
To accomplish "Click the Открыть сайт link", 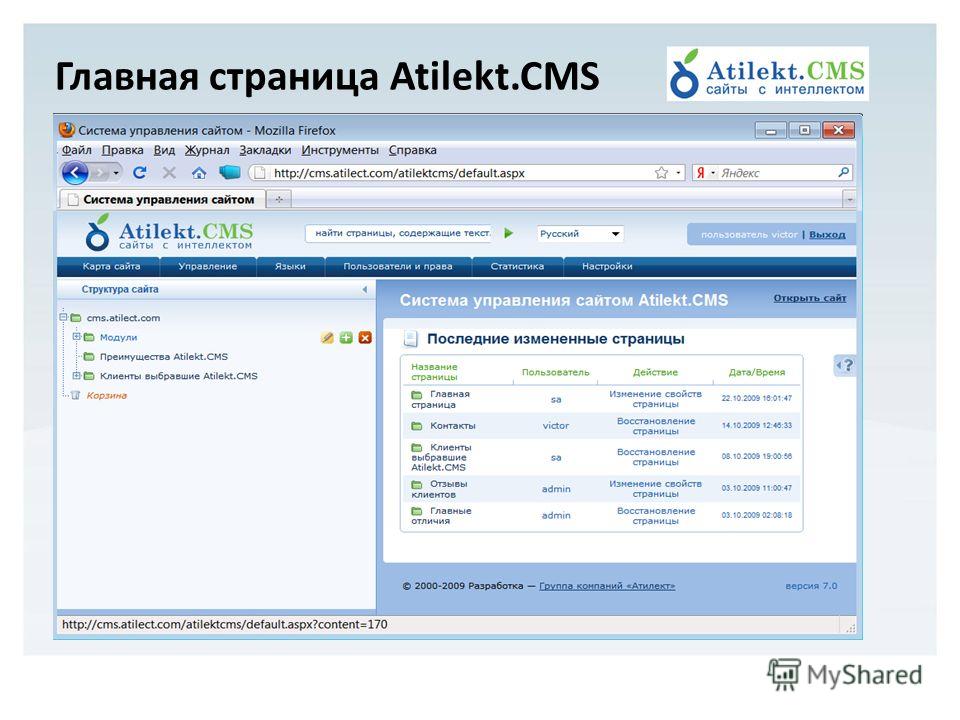I will (809, 298).
